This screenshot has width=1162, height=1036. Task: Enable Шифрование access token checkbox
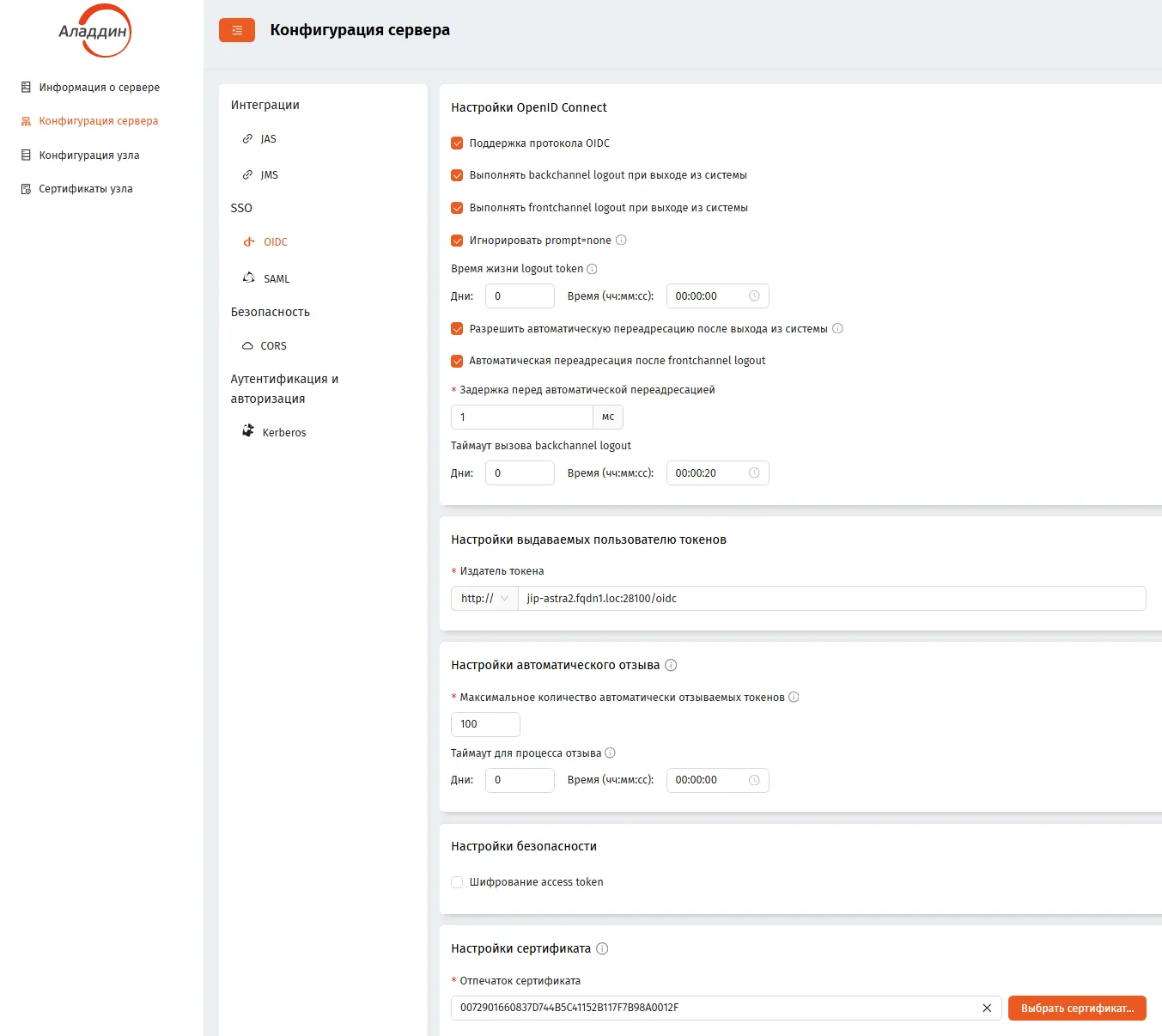point(457,882)
